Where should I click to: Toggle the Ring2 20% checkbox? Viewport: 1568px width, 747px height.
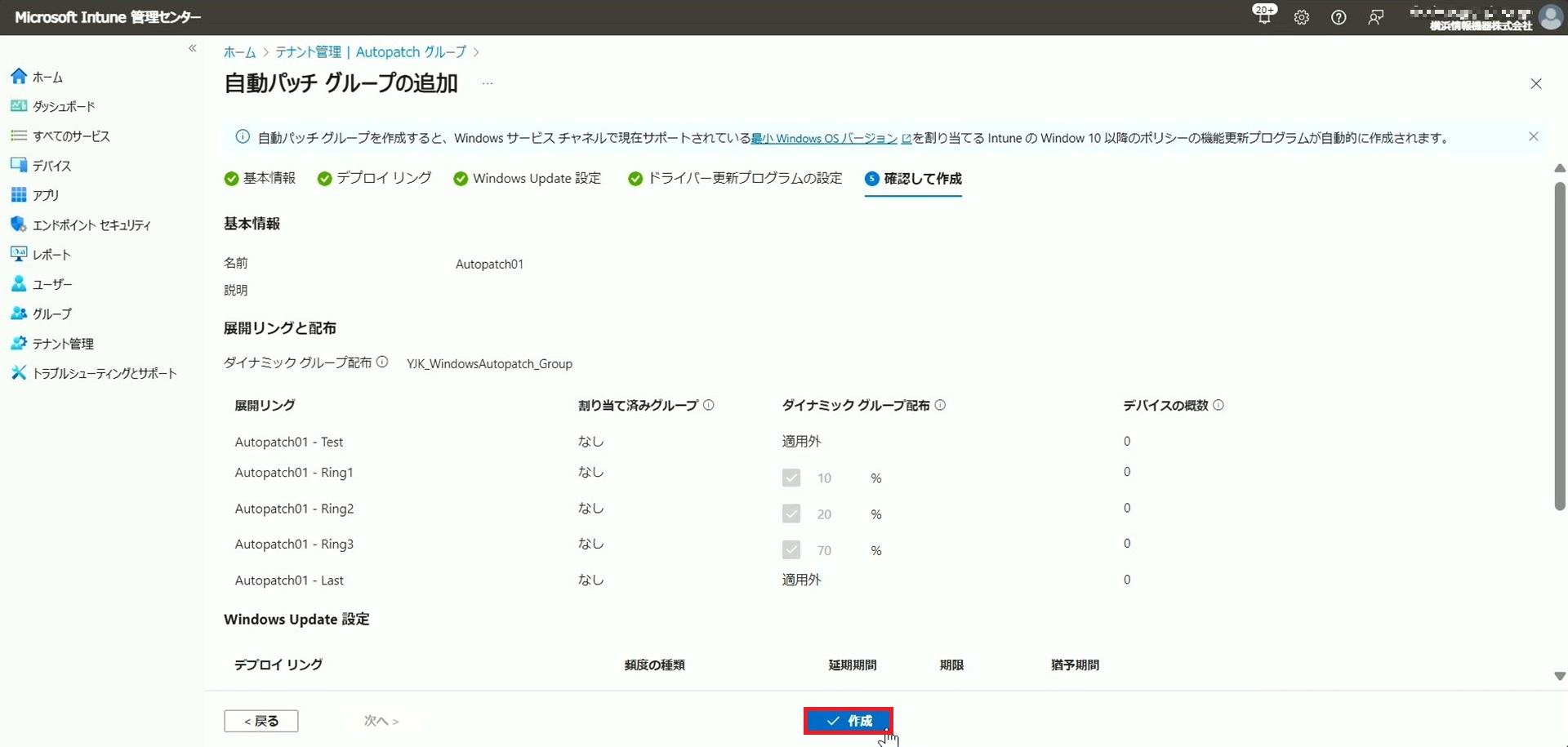[x=791, y=514]
